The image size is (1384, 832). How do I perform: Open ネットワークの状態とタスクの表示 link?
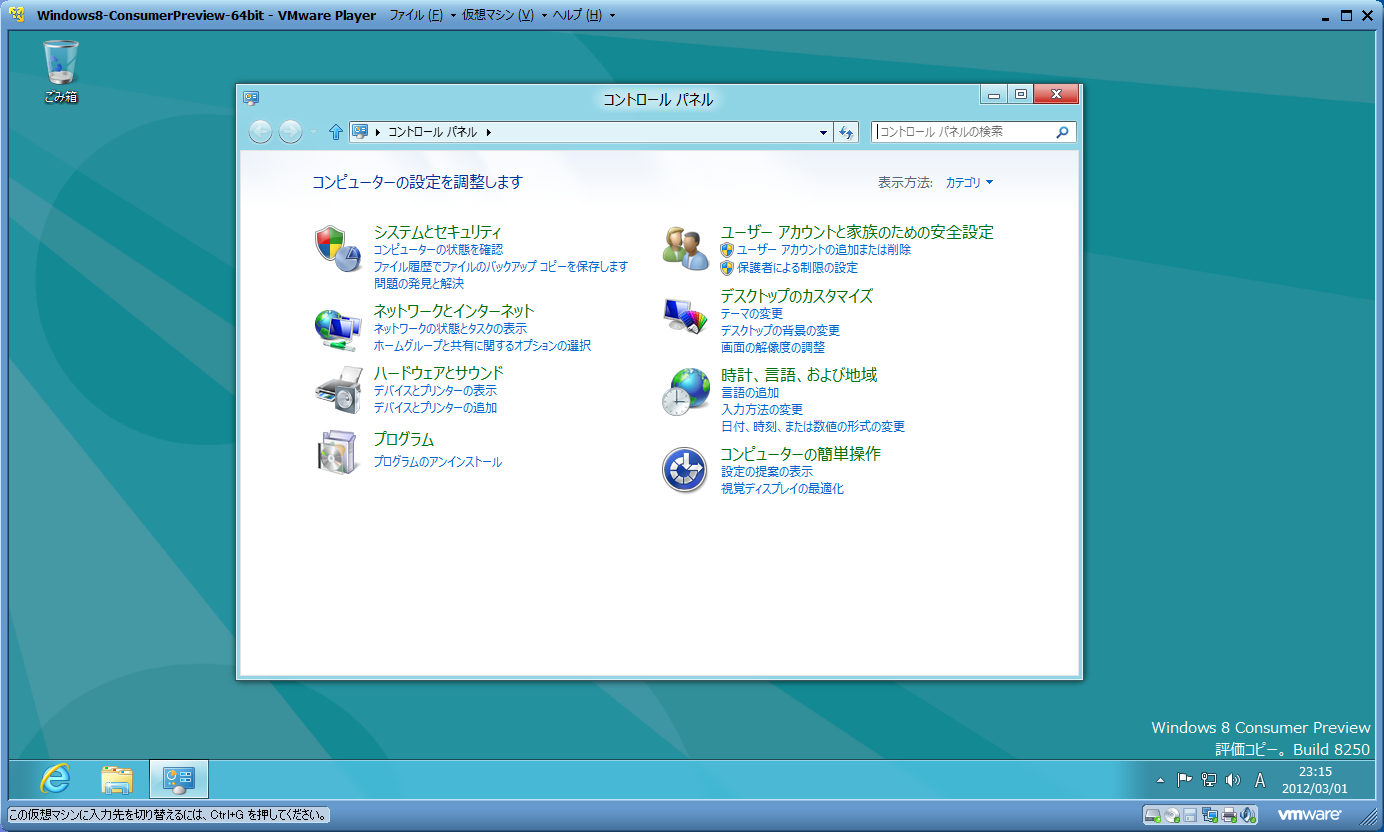(x=450, y=329)
